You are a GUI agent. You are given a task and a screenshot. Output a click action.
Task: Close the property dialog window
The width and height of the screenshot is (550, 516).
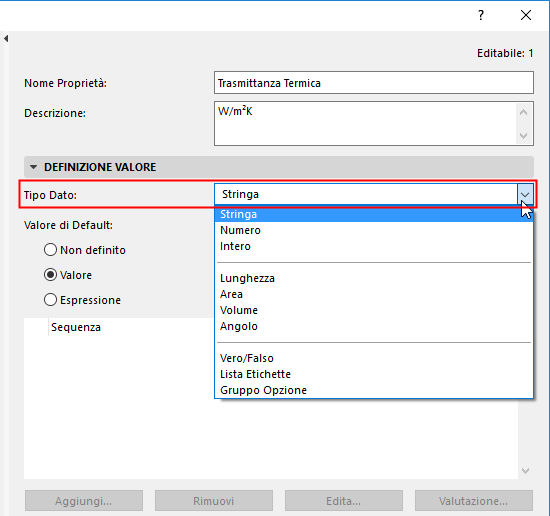(x=526, y=15)
